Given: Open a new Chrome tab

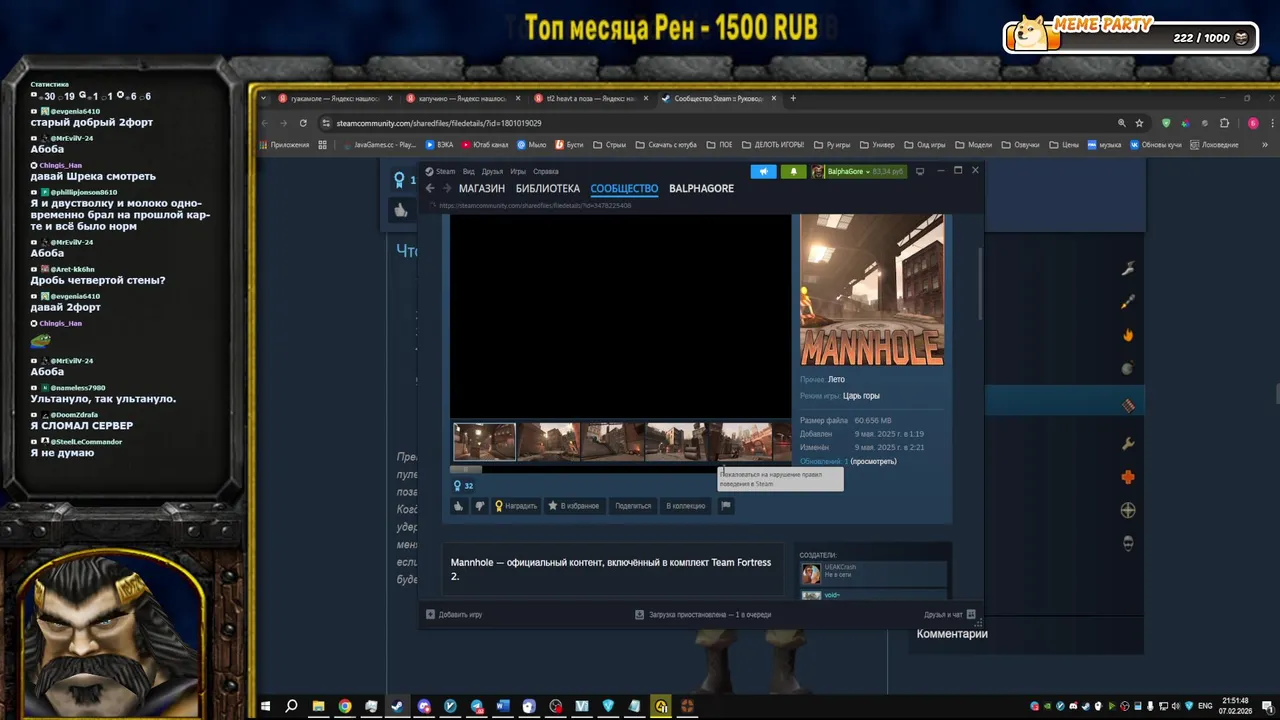Looking at the screenshot, I should tap(793, 98).
